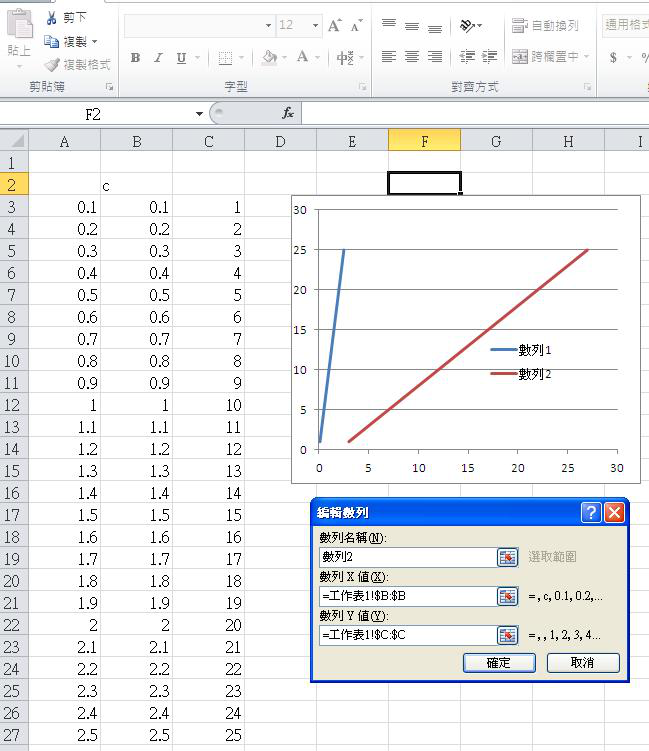Open the font size dropdown
649x751 pixels.
[x=315, y=25]
